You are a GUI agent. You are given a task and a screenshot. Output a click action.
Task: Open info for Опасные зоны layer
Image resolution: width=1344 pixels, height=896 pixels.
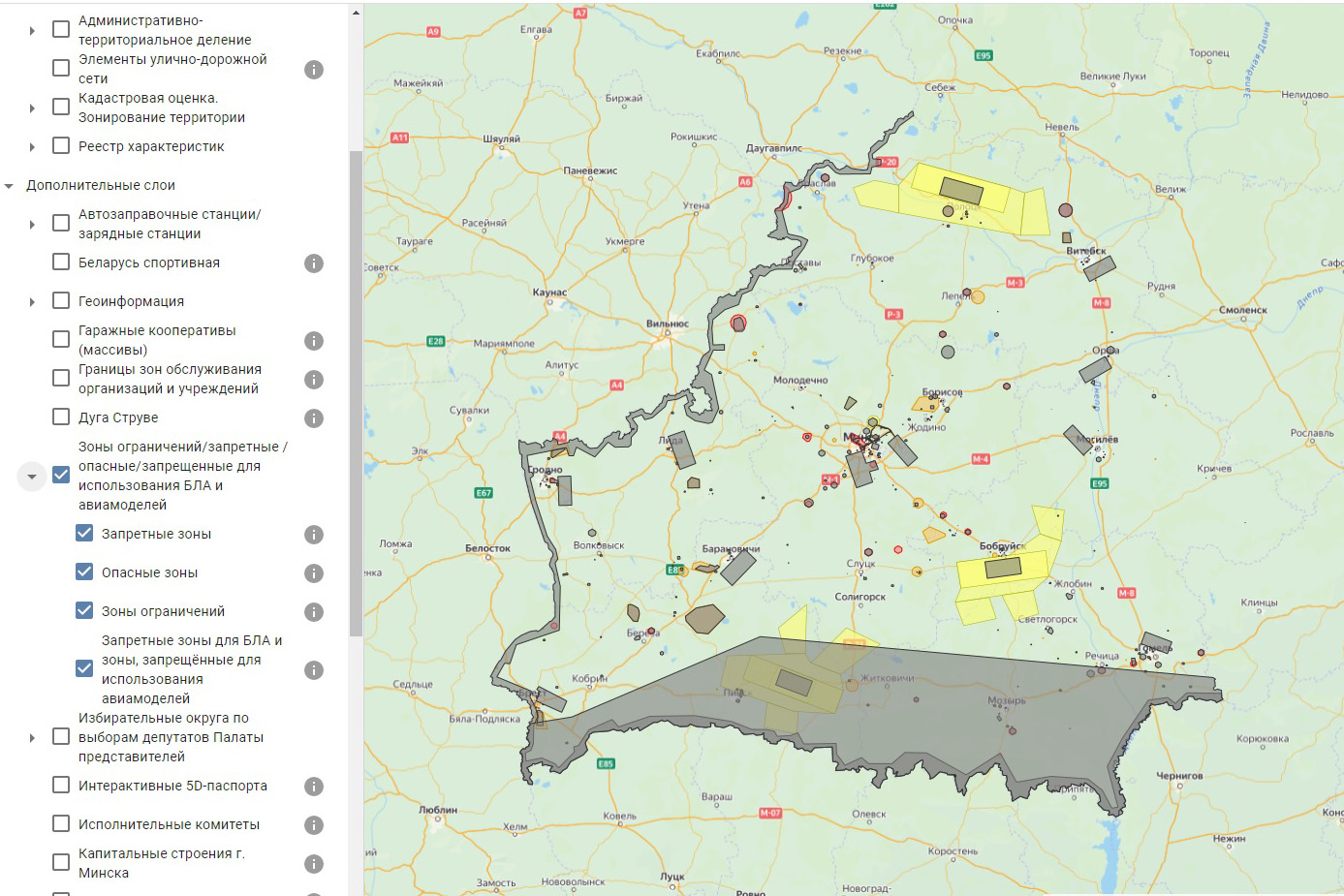click(x=314, y=573)
